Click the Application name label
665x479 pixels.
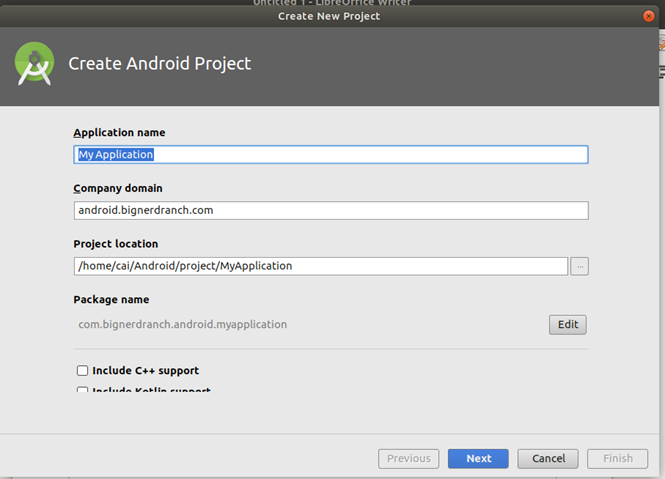tap(119, 132)
